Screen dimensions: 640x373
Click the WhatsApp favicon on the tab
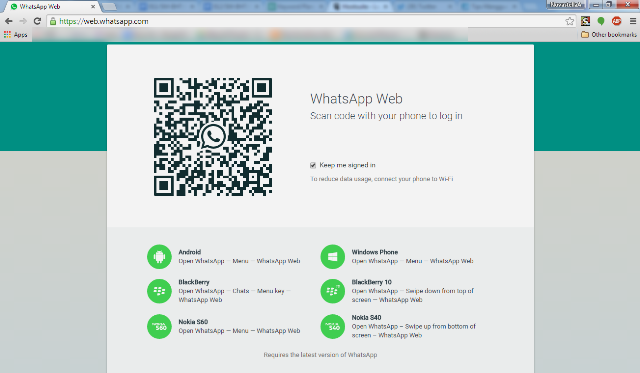[14, 7]
